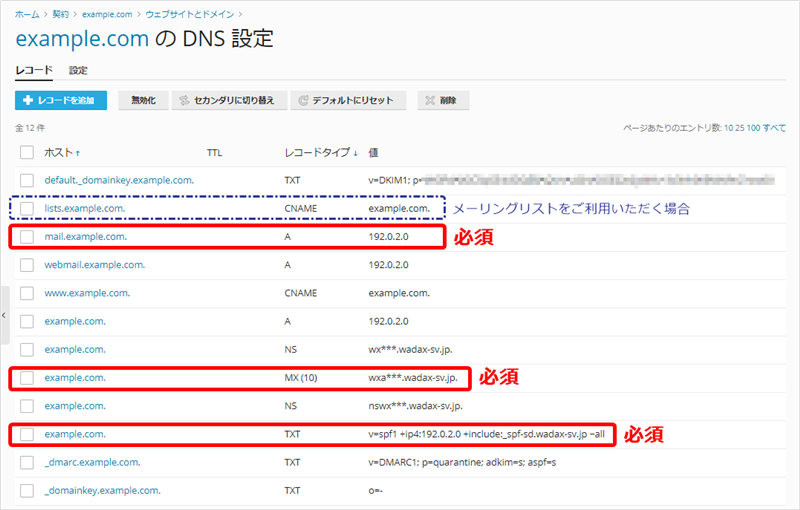Check the default._domainkey.example.com row checkbox
This screenshot has height=510, width=800.
click(27, 180)
